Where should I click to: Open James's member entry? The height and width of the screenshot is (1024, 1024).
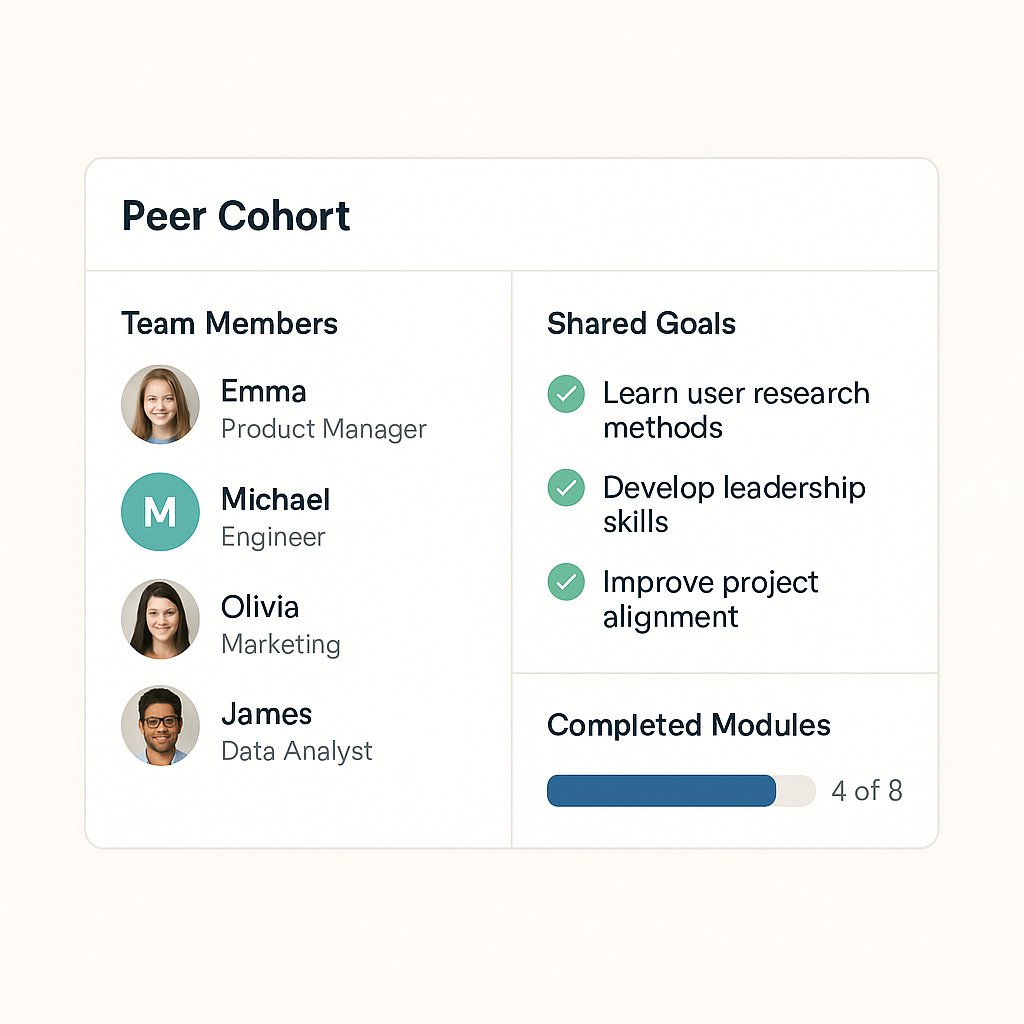click(x=266, y=714)
